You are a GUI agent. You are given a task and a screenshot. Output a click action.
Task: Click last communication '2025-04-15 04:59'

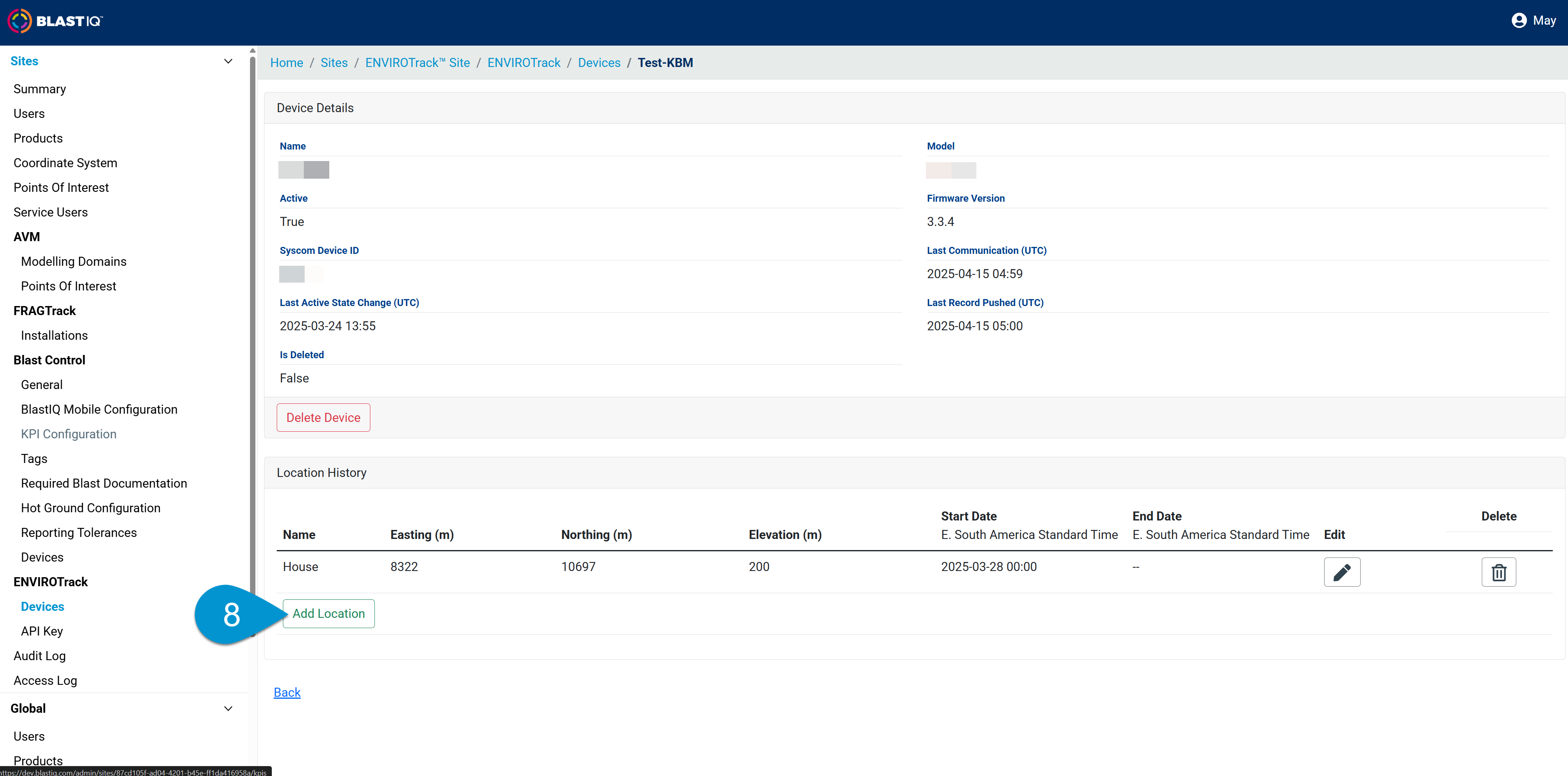click(975, 274)
